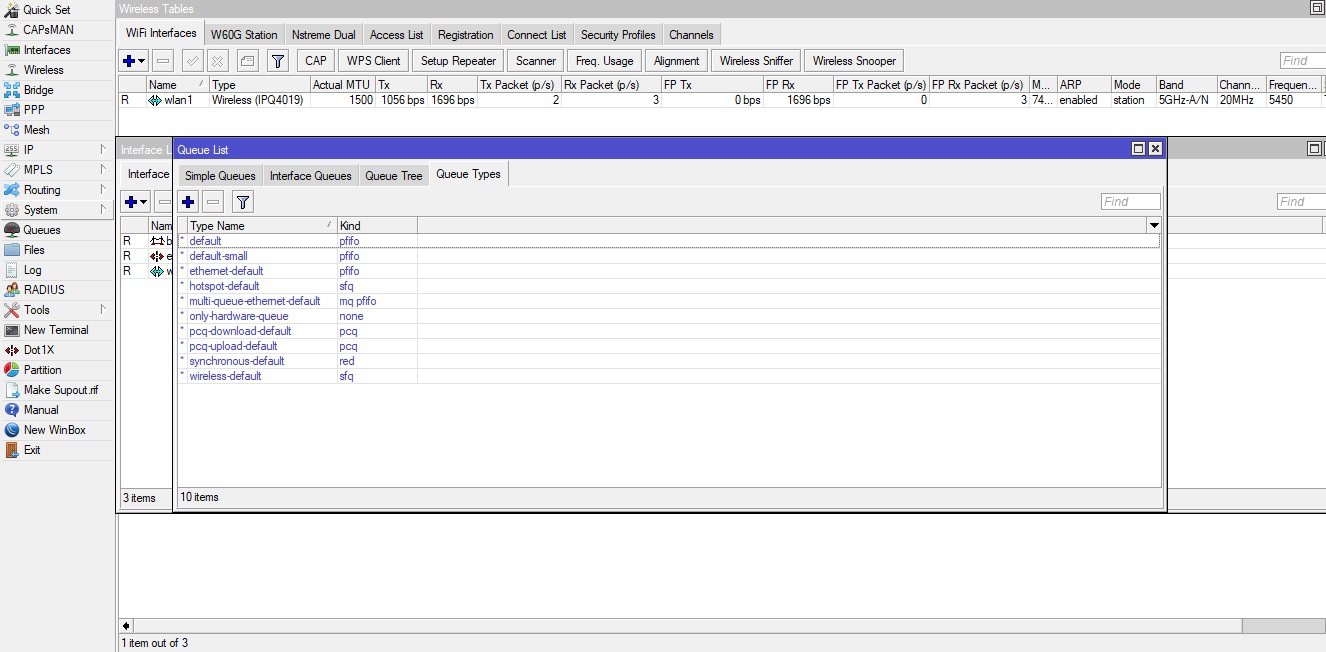Open Registration tab
Viewport: 1326px width, 652px height.
tap(466, 35)
